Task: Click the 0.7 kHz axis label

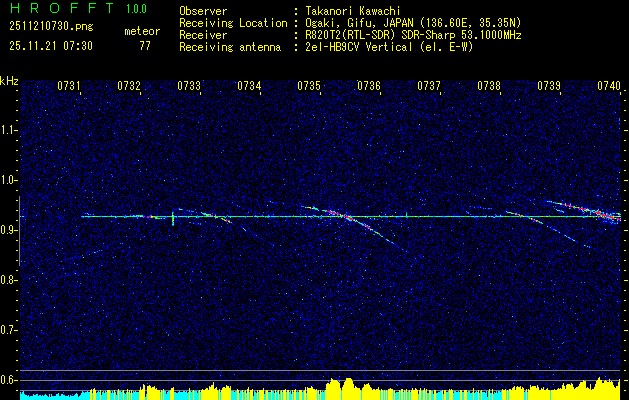Action: (x=8, y=330)
